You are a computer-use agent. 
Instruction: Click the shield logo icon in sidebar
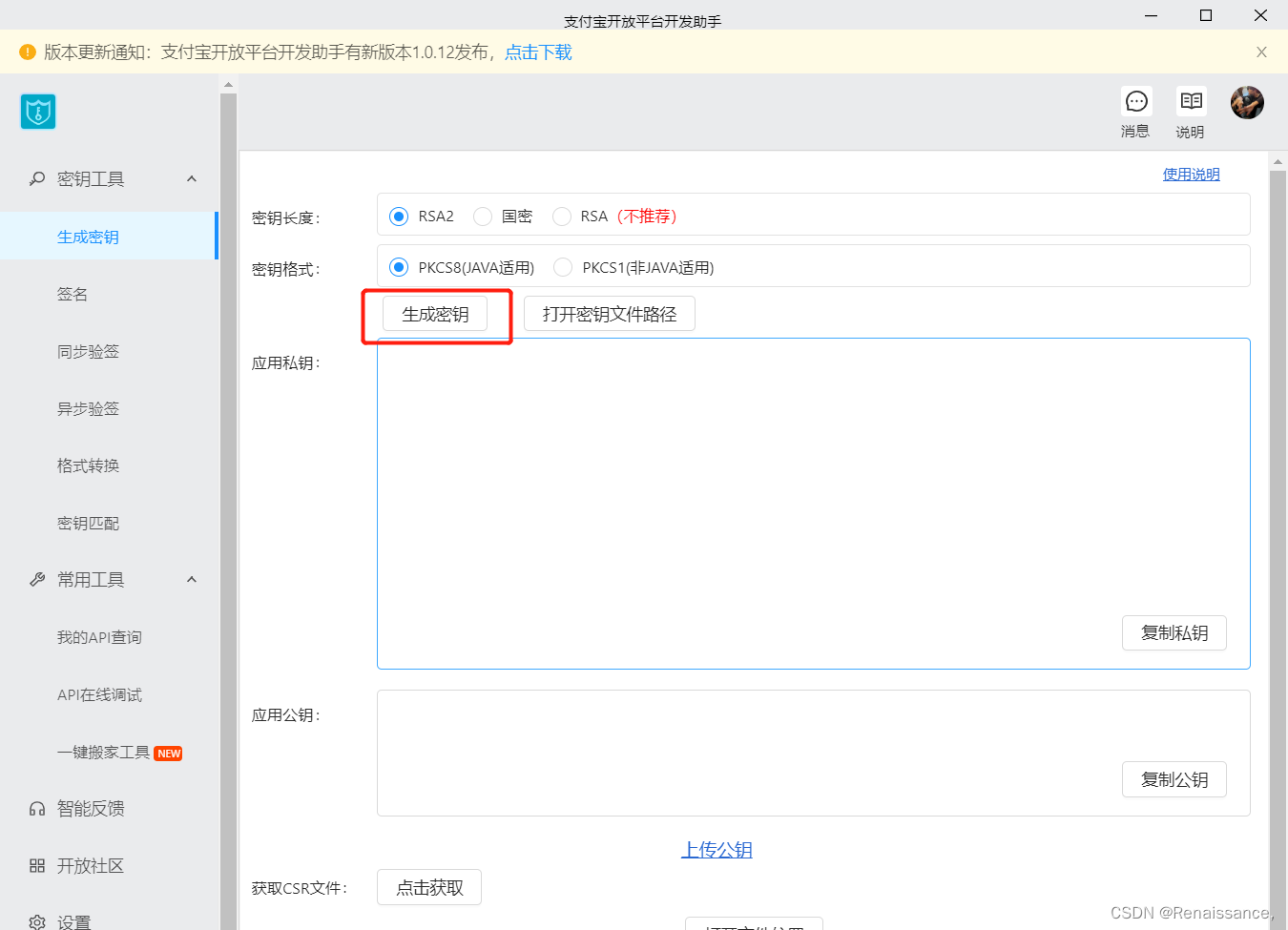(38, 112)
